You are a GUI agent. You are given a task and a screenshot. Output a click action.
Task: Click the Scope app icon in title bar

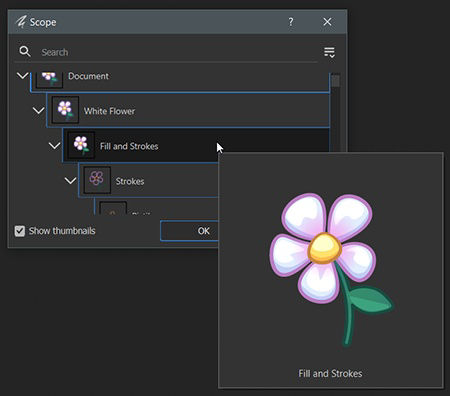pyautogui.click(x=21, y=22)
